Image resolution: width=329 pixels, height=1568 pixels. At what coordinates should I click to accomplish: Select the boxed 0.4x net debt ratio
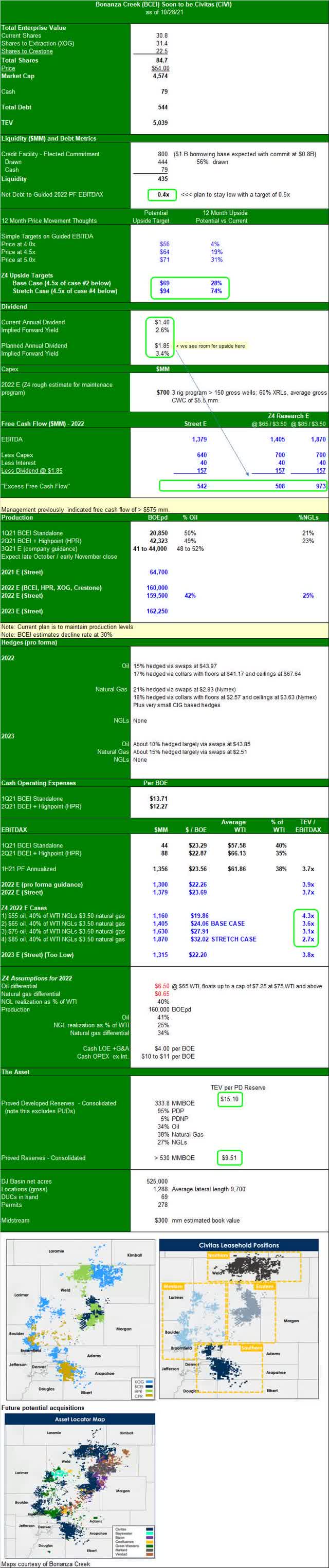pyautogui.click(x=162, y=195)
